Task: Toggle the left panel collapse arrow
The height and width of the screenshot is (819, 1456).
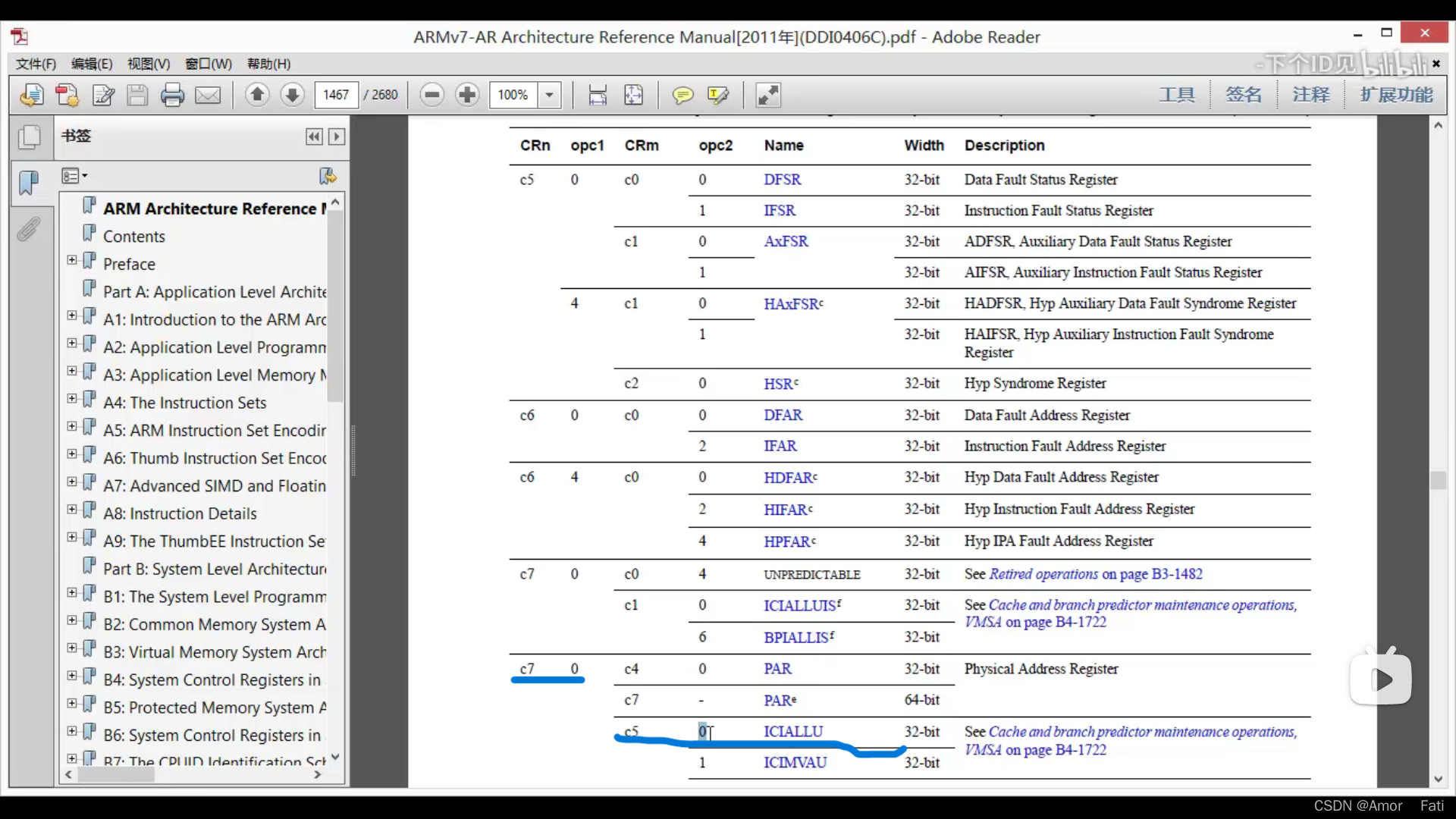Action: pos(314,135)
